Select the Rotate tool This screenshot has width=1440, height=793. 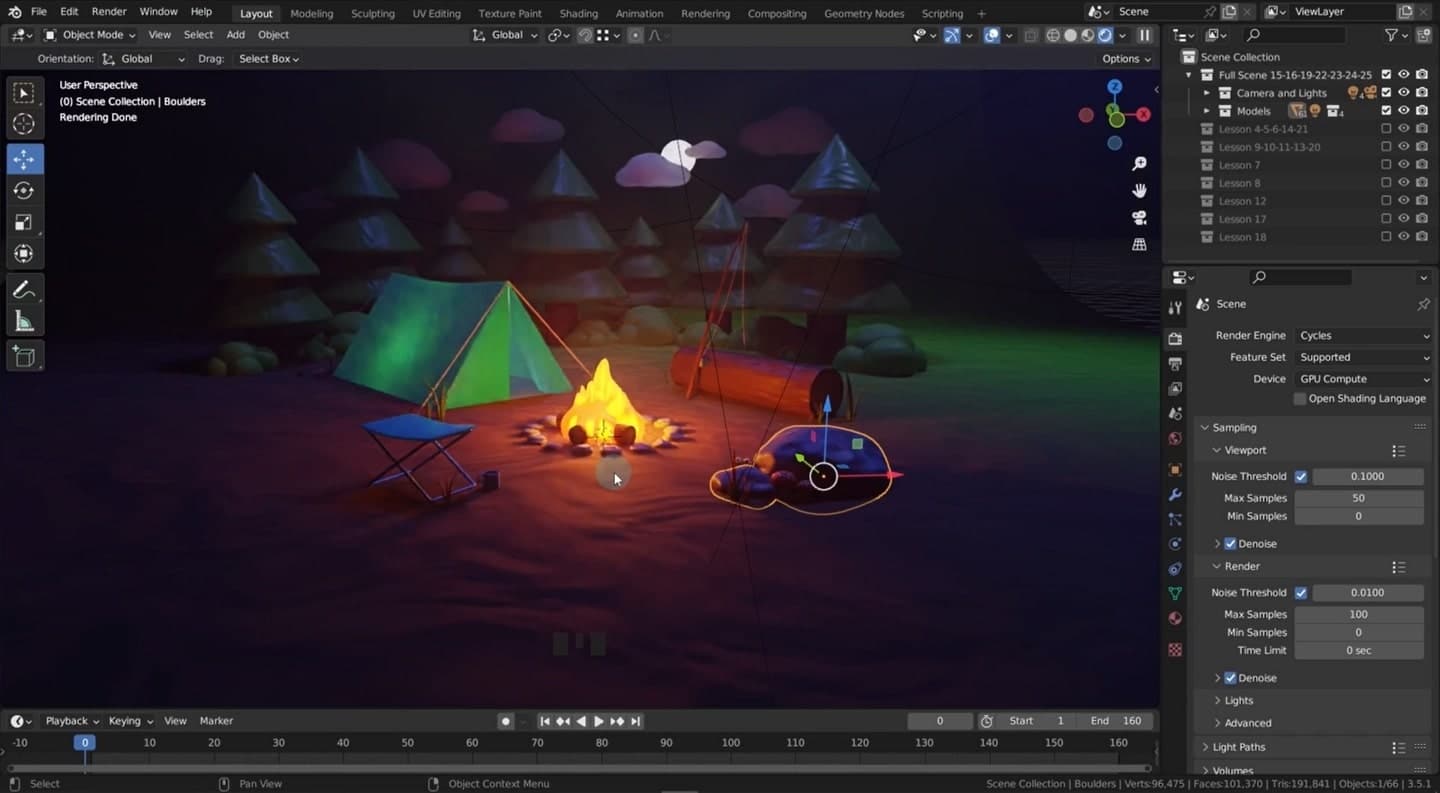click(24, 190)
